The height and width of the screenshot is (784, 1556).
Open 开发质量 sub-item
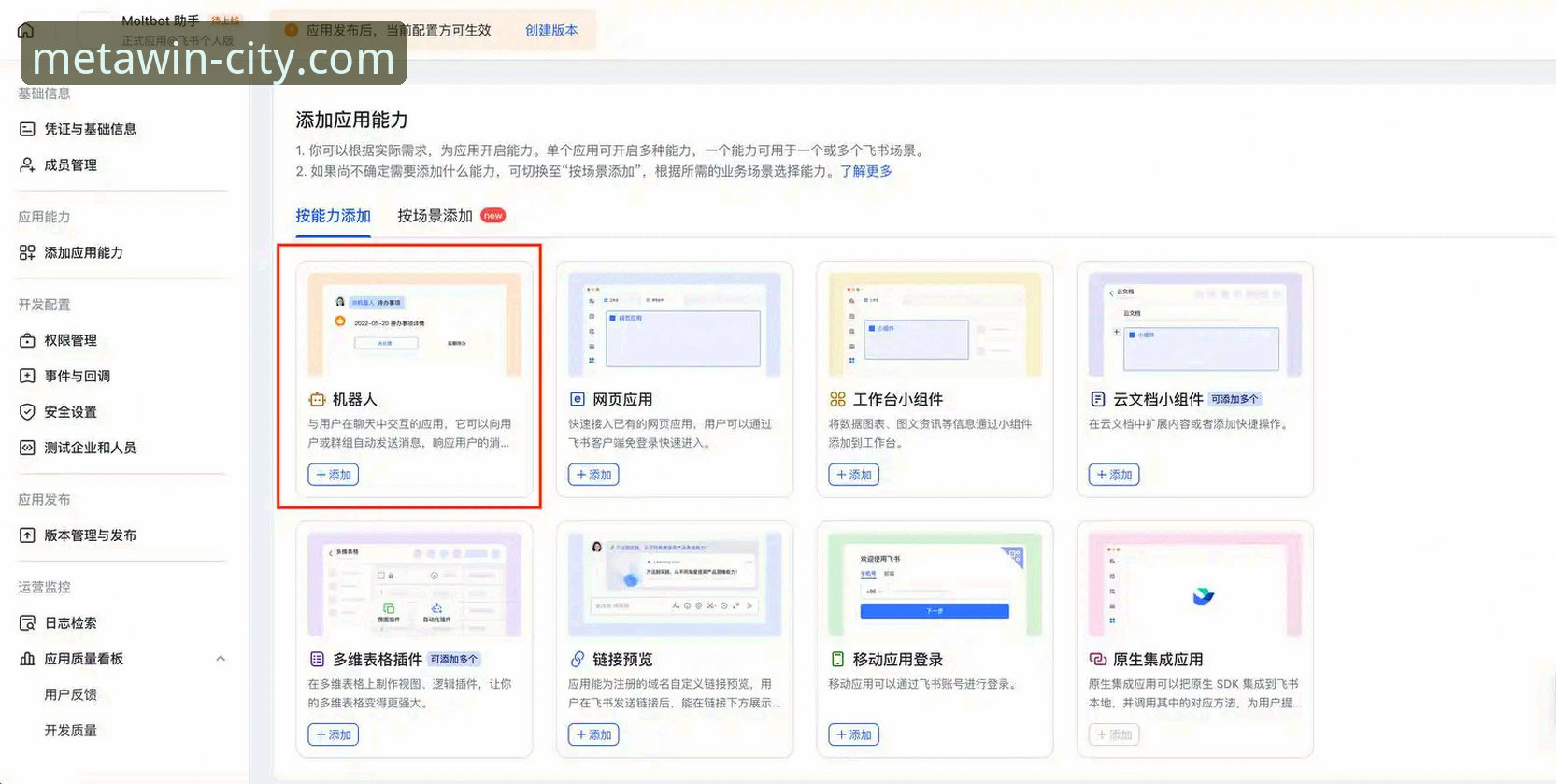click(x=71, y=730)
